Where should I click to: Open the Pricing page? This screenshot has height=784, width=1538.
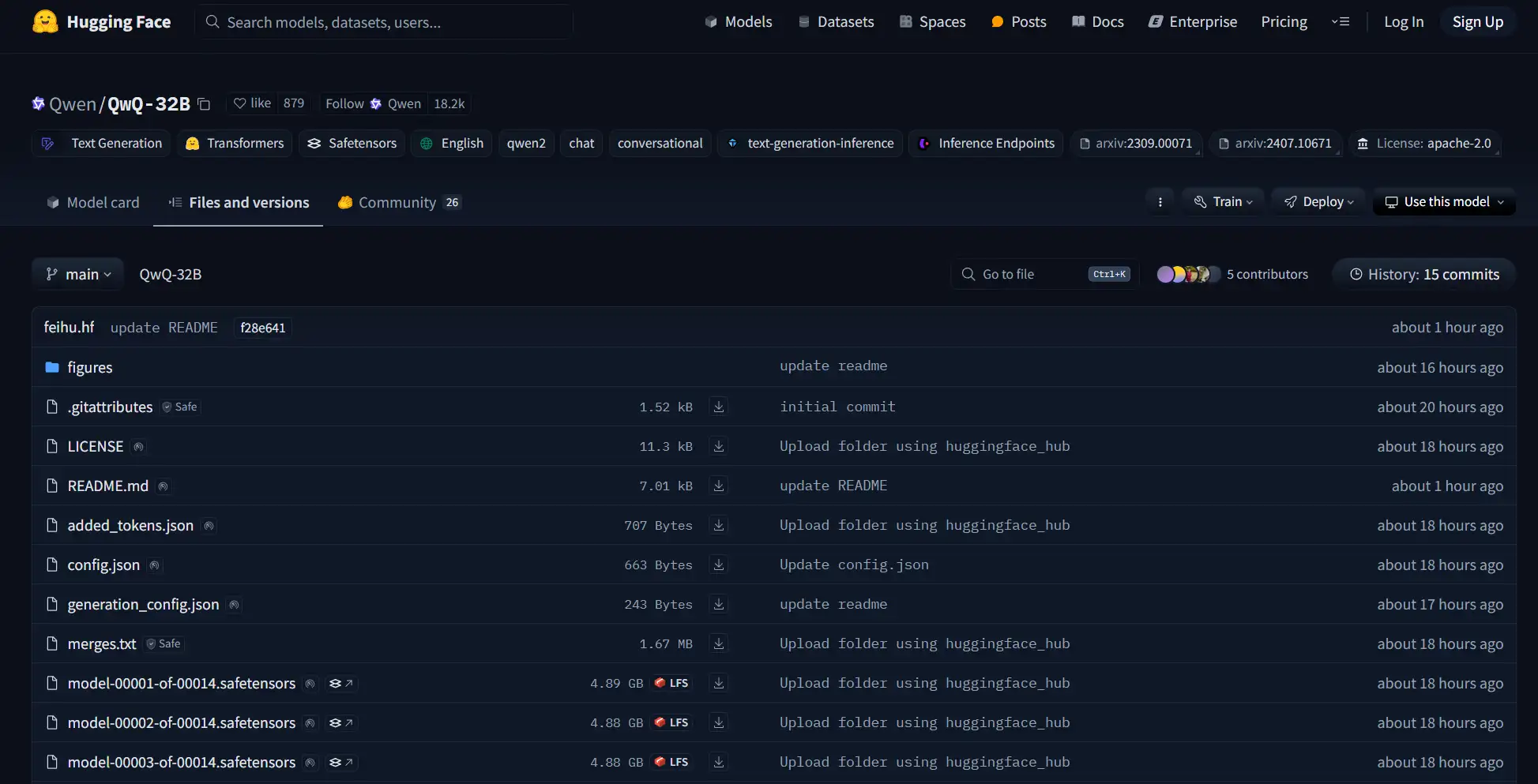1284,22
